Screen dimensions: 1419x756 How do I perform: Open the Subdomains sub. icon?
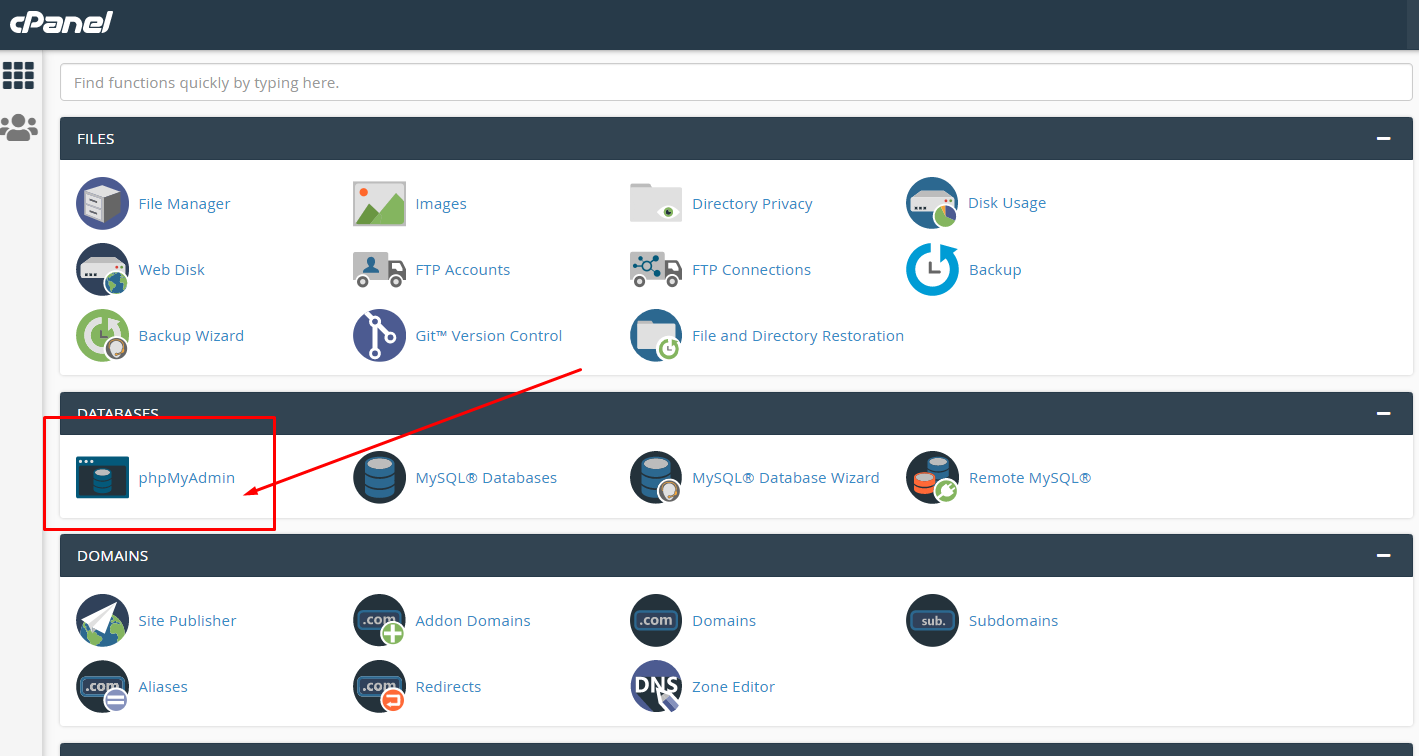932,621
